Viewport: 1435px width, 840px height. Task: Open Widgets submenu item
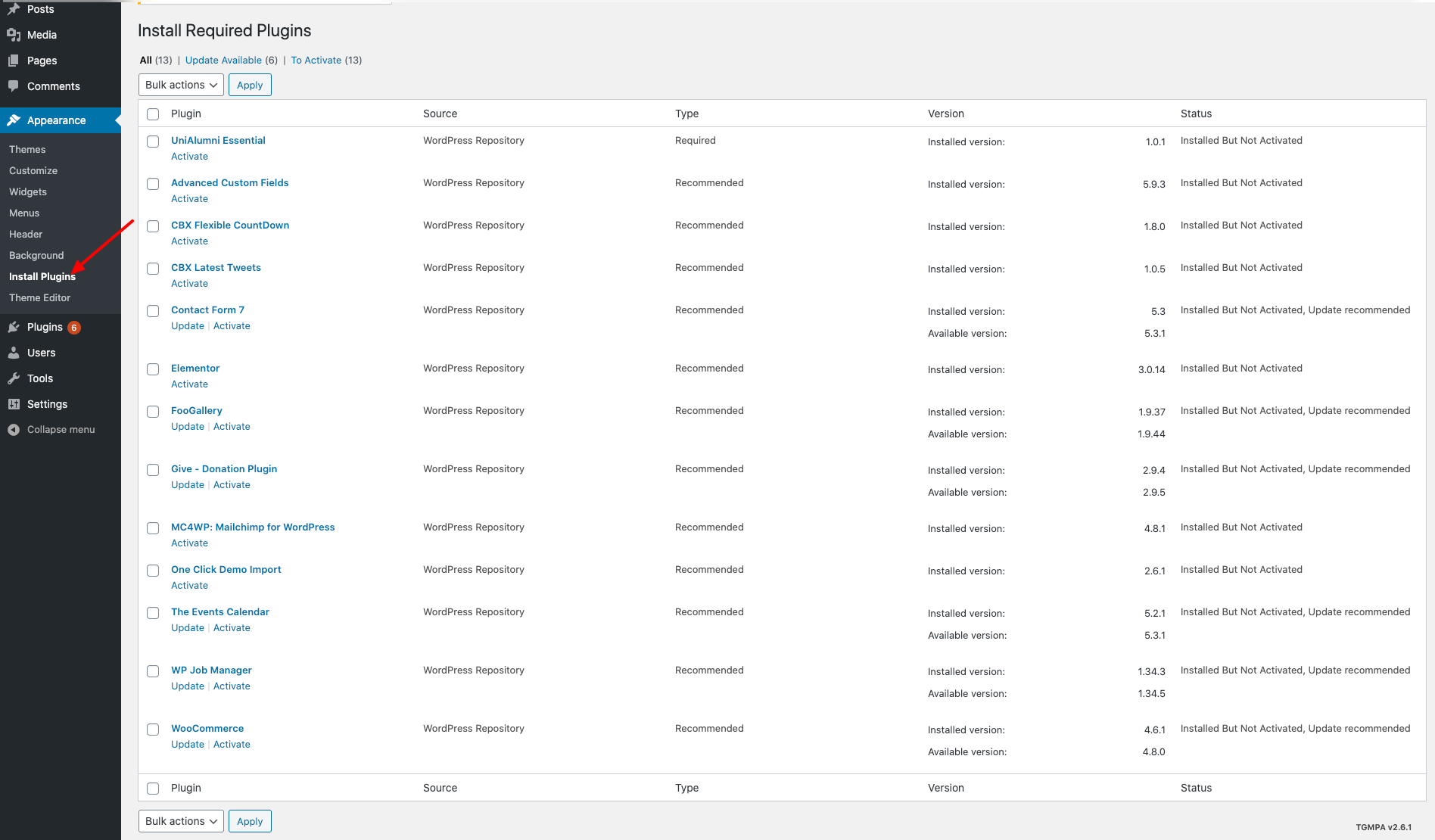(x=28, y=192)
